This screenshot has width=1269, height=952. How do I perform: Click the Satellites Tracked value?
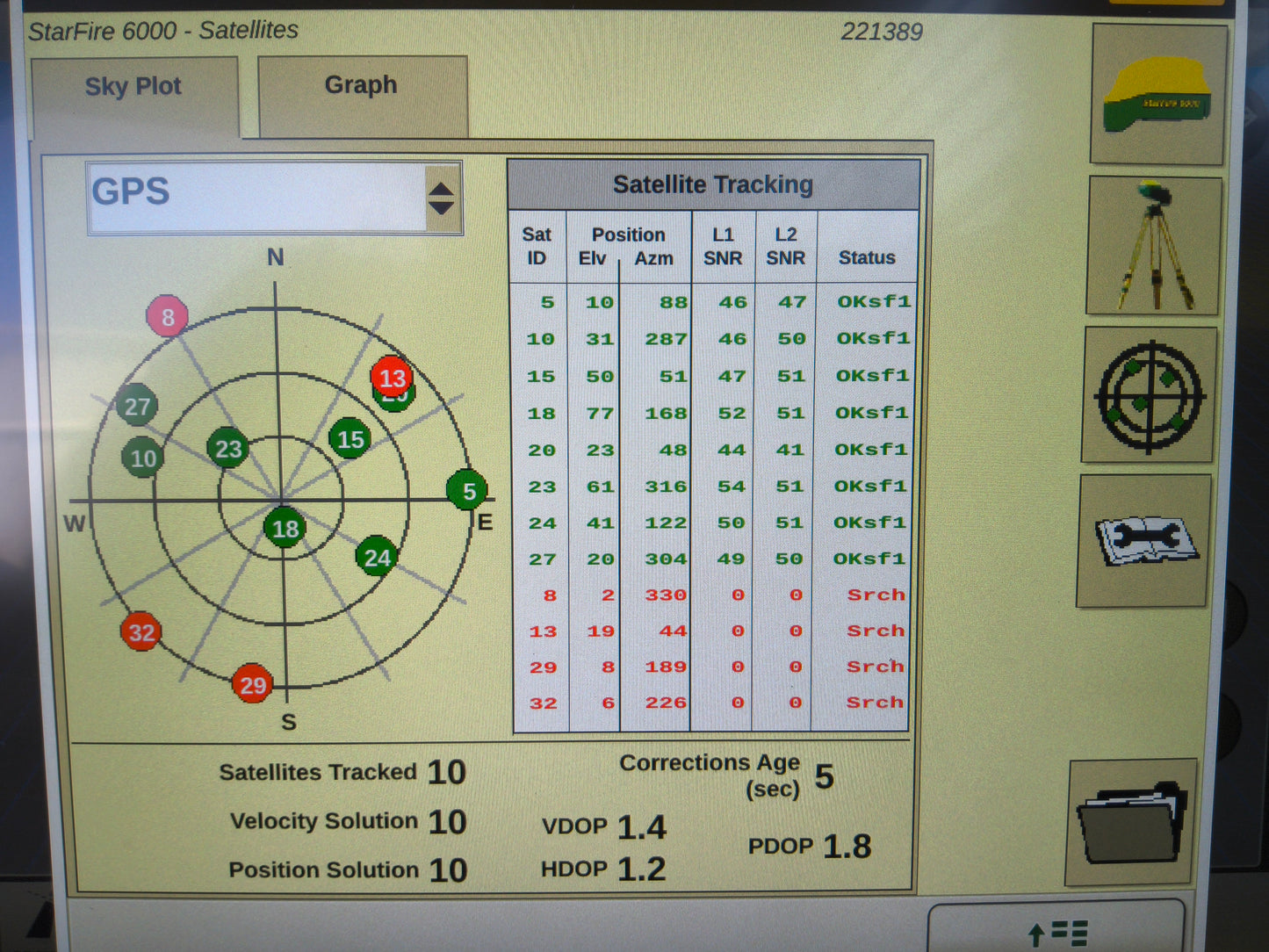click(447, 773)
